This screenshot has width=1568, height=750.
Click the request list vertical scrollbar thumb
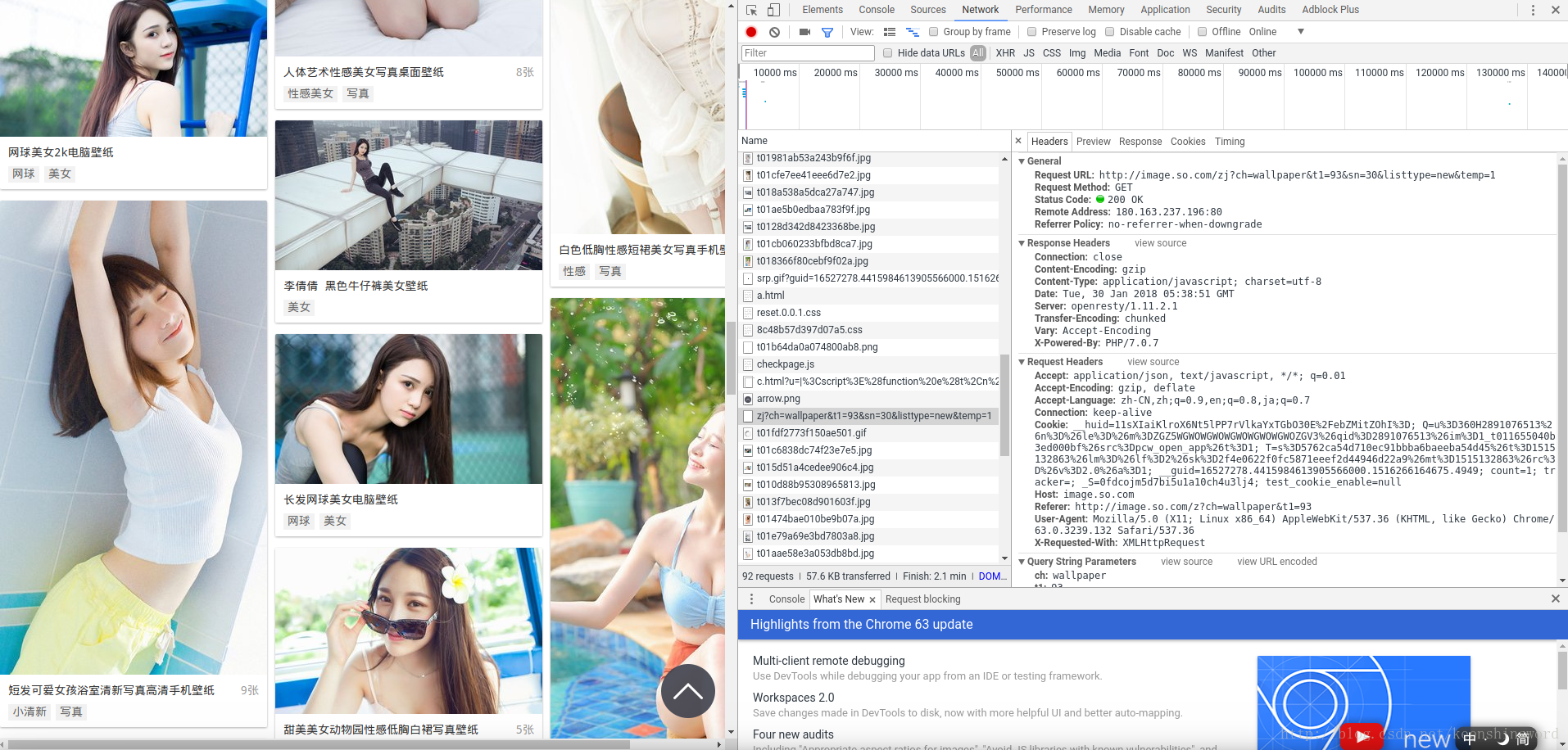(x=1004, y=404)
